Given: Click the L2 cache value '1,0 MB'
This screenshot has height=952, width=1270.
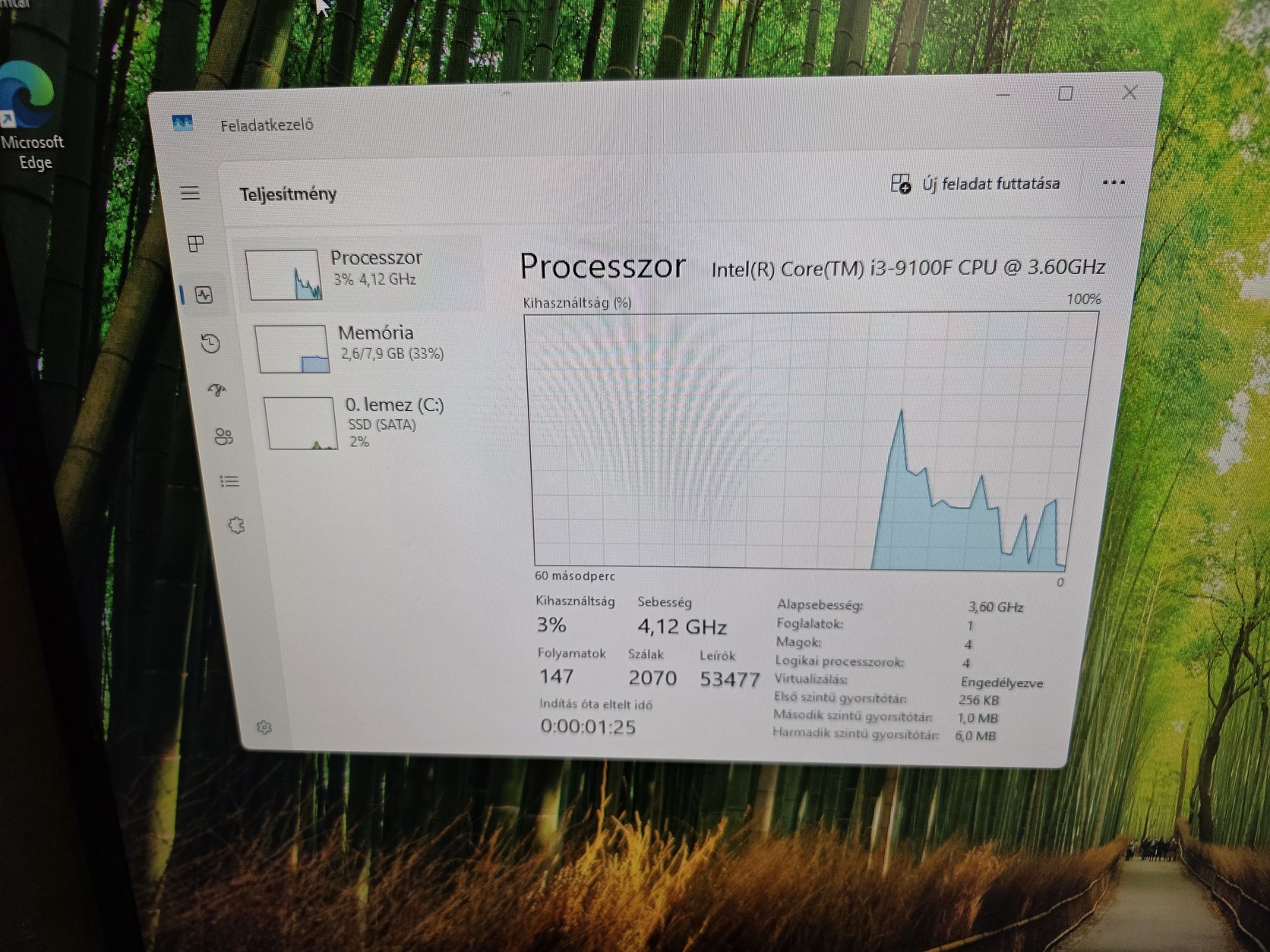Looking at the screenshot, I should click(978, 717).
